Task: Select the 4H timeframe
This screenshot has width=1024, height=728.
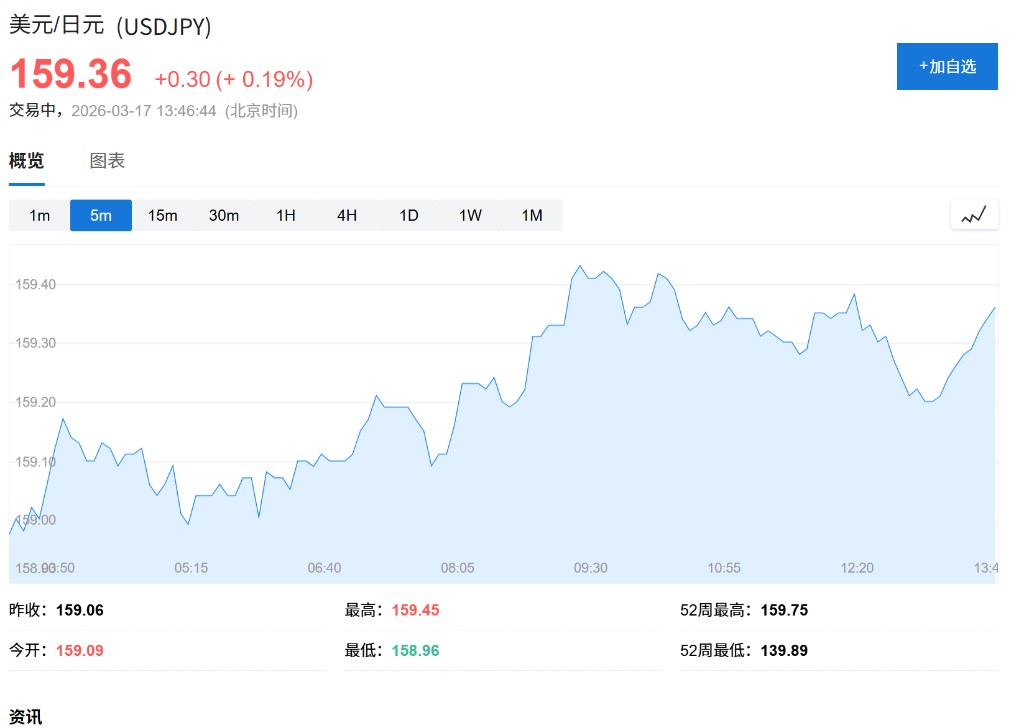Action: (347, 215)
